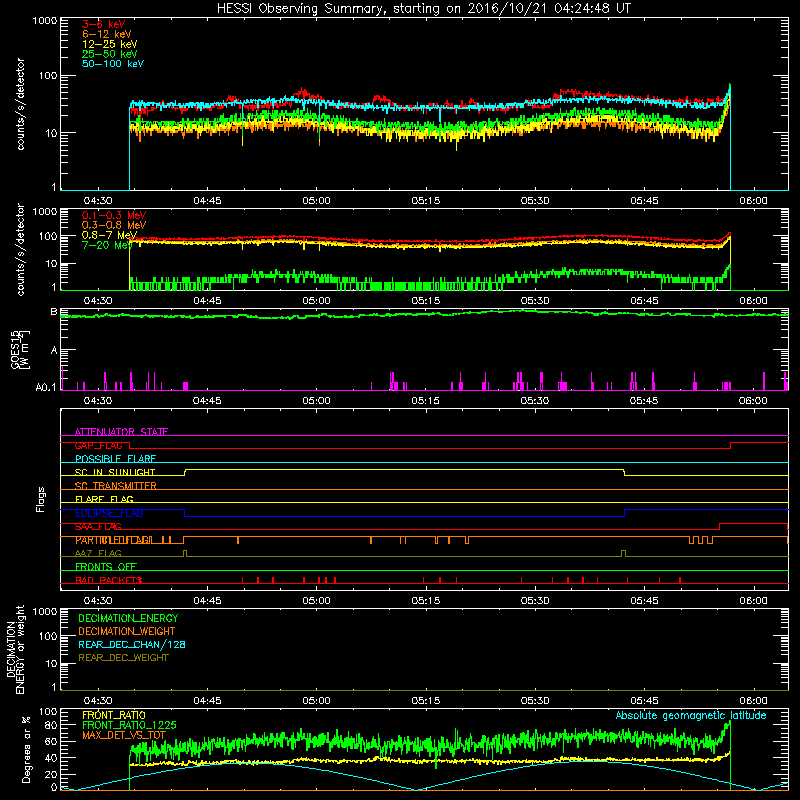
Task: Select the DECIMATION_ENERGY legend label
Action: [128, 618]
